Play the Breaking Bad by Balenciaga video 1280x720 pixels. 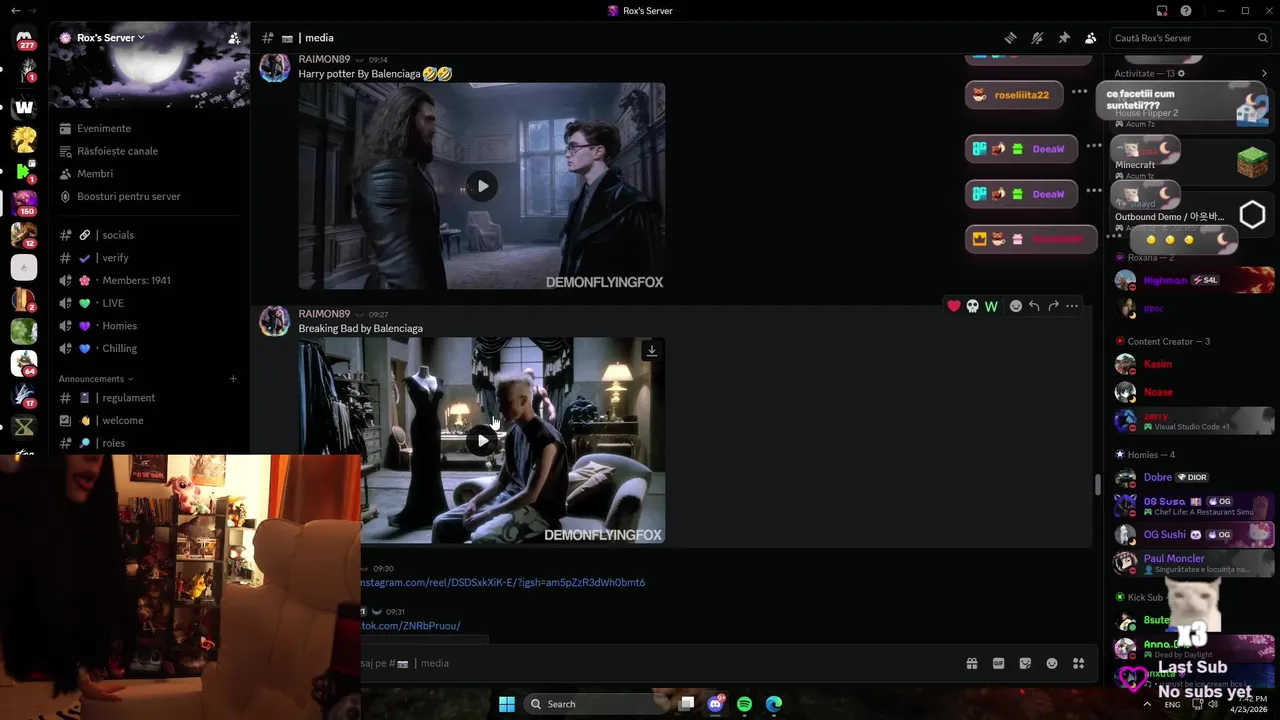coord(482,440)
